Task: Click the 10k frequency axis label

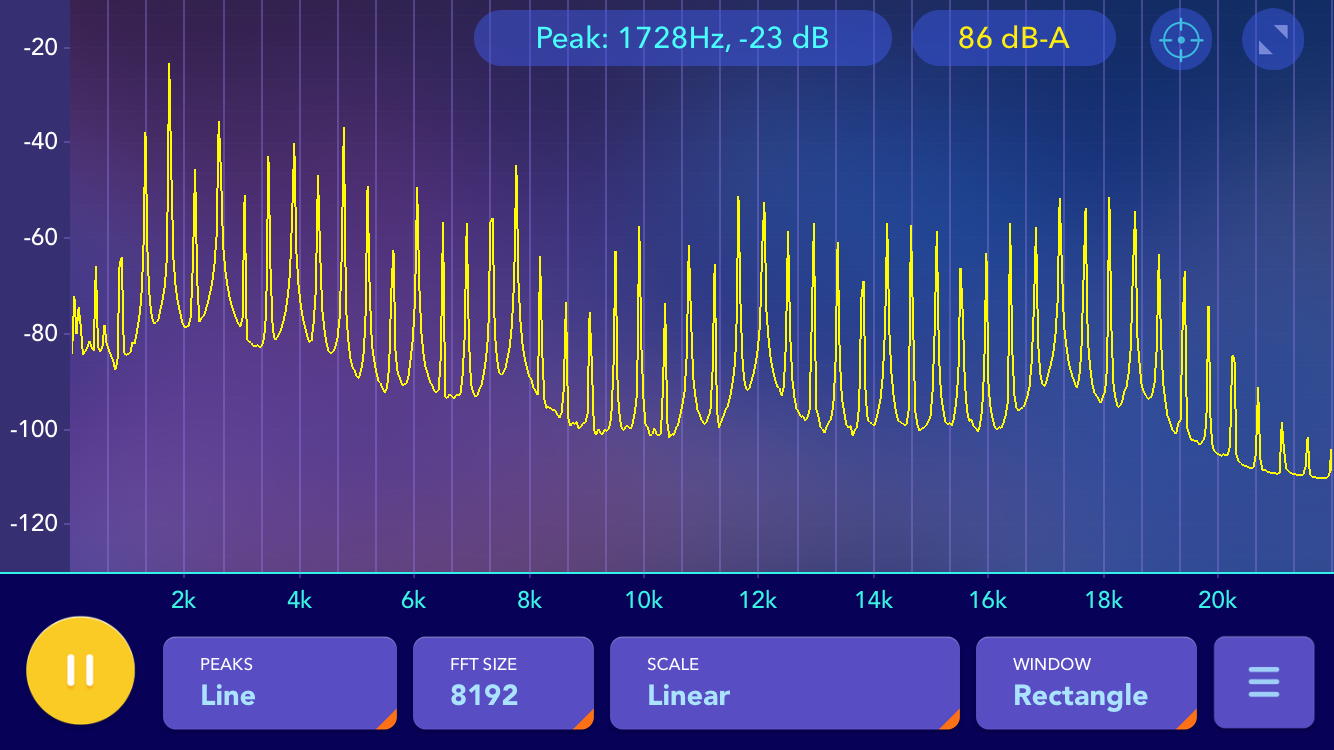Action: 643,600
